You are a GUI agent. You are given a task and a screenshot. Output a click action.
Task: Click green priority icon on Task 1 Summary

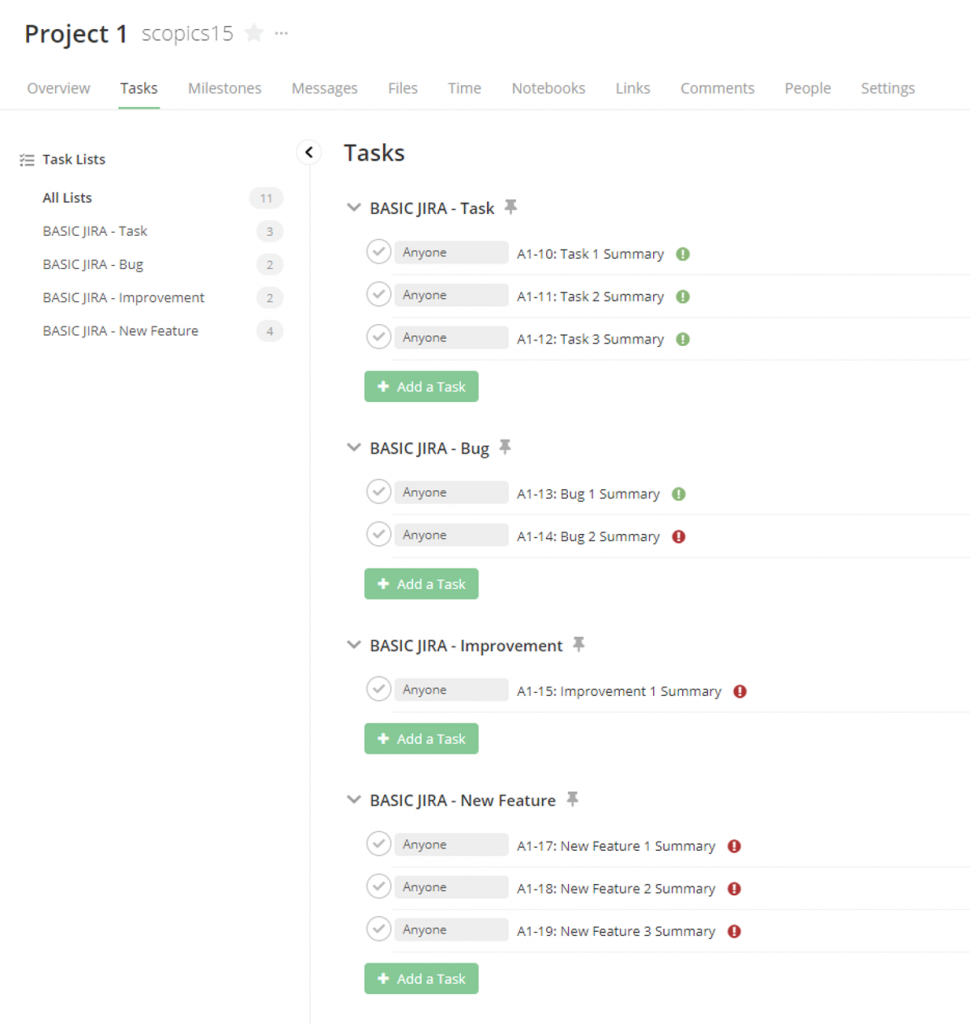pos(683,254)
